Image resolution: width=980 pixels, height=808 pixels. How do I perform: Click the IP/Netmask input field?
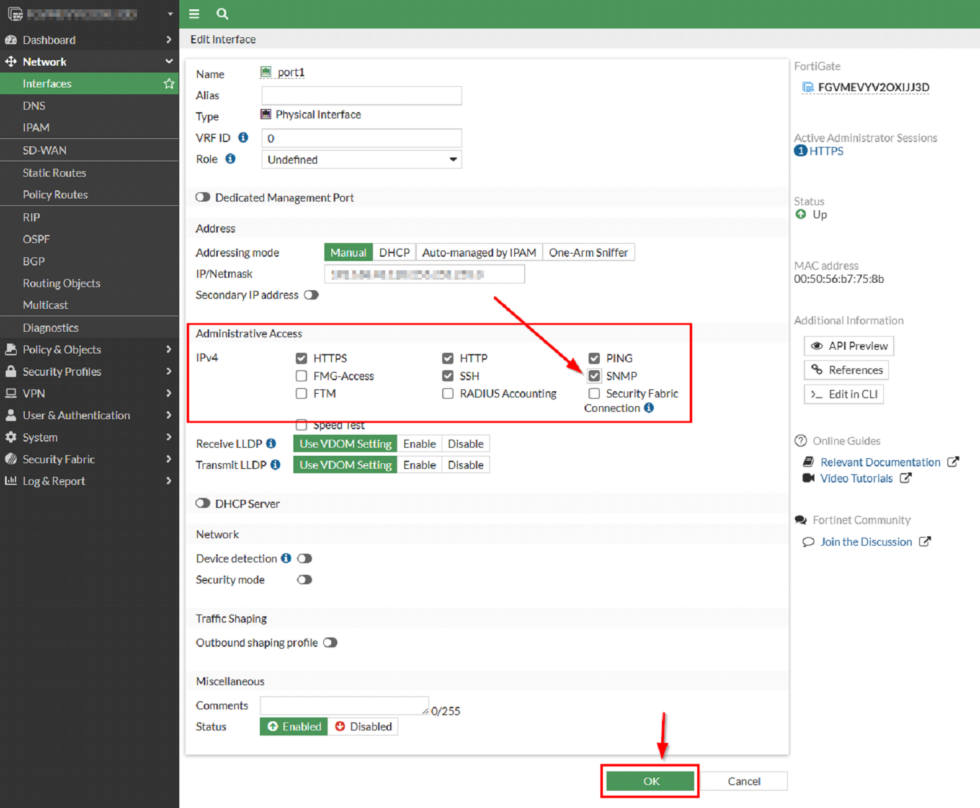click(x=424, y=273)
